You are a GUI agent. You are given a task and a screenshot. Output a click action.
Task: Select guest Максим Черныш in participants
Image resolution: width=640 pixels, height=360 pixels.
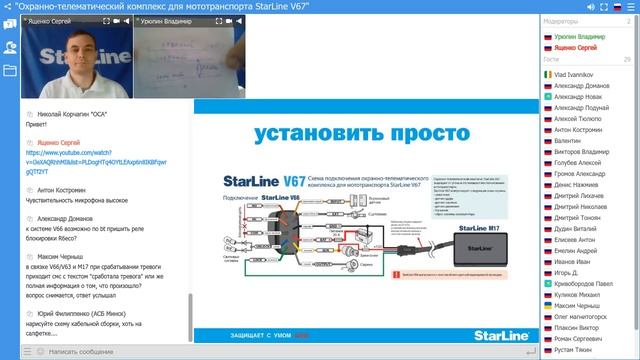577,306
